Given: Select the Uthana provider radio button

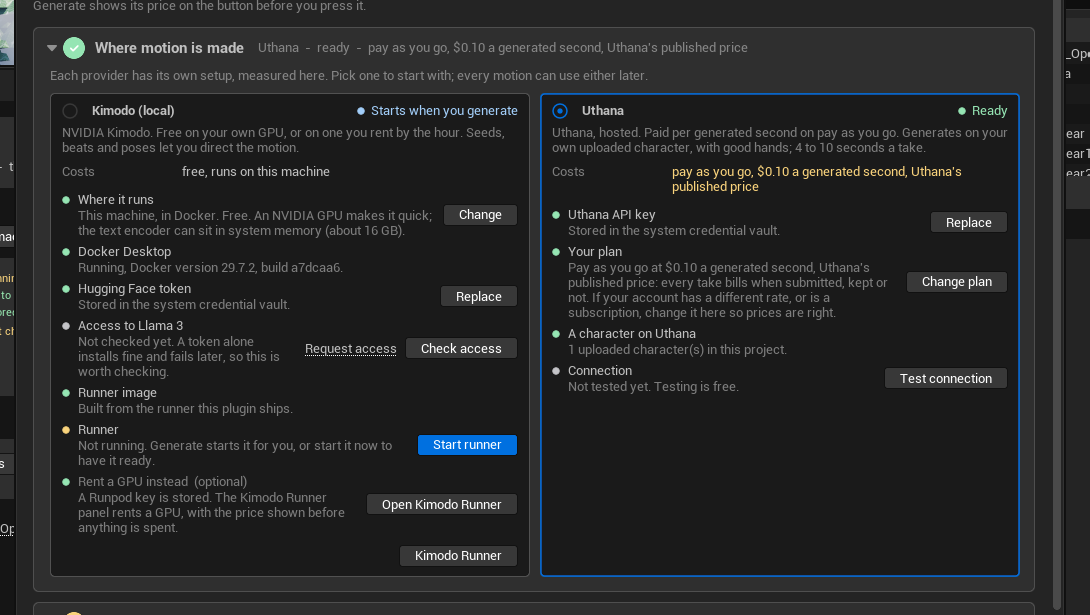Looking at the screenshot, I should [x=560, y=110].
